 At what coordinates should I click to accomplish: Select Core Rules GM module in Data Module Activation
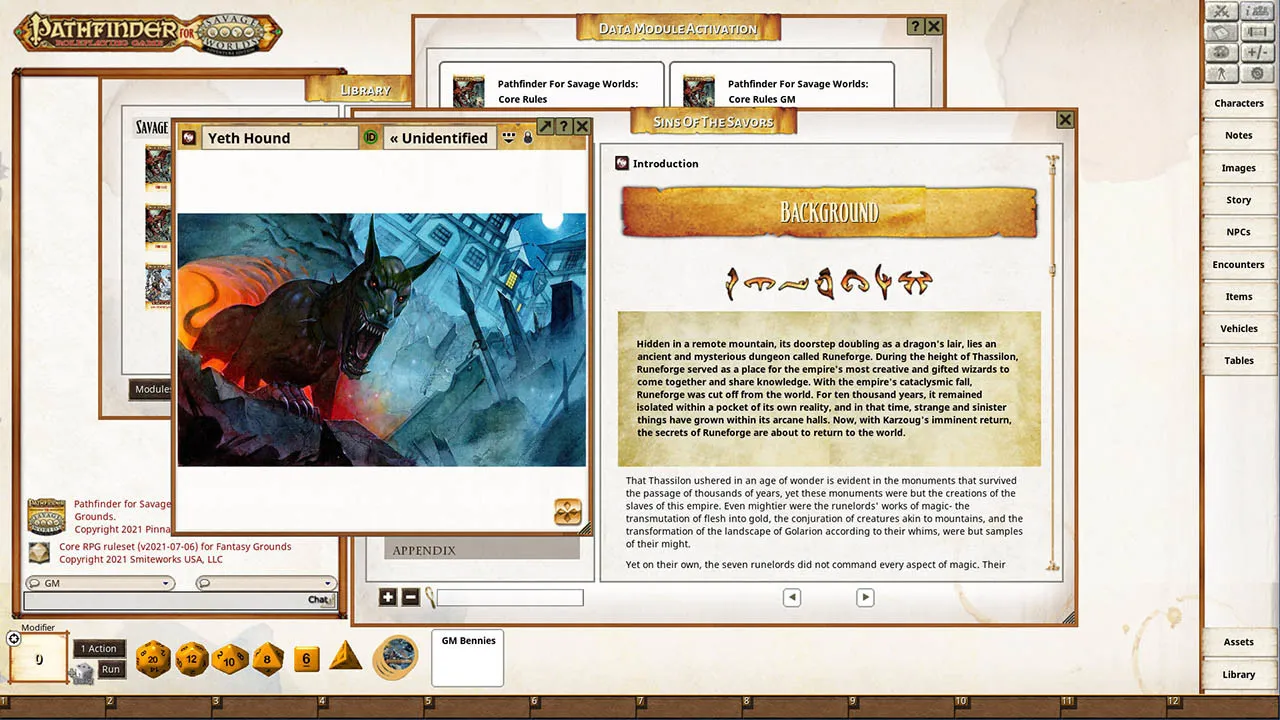click(x=781, y=86)
